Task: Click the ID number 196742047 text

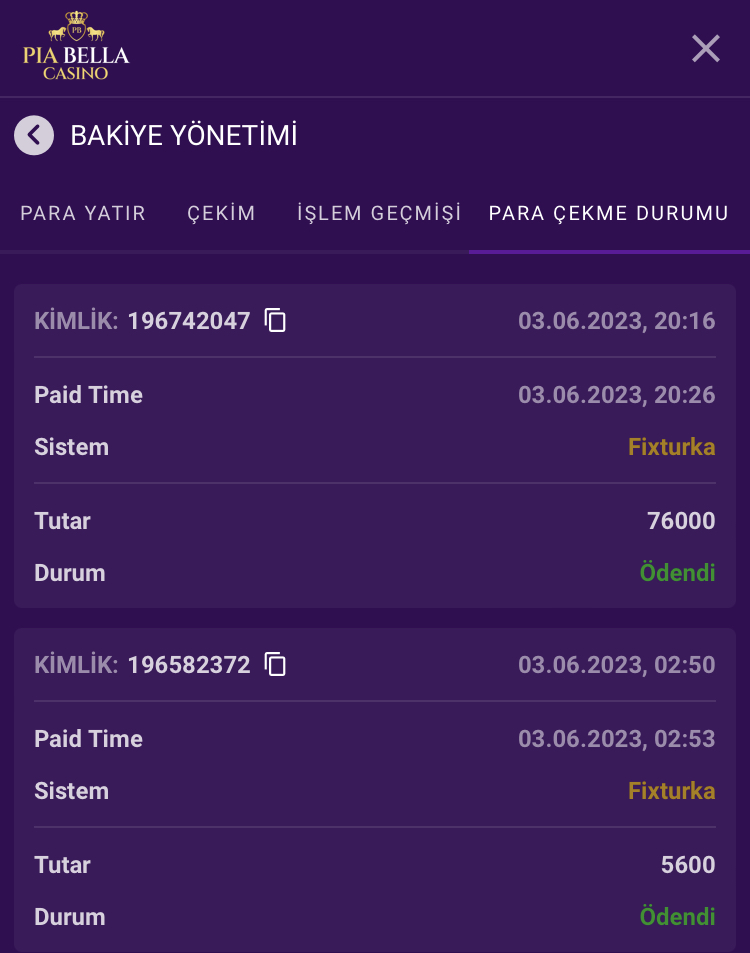Action: [x=189, y=321]
